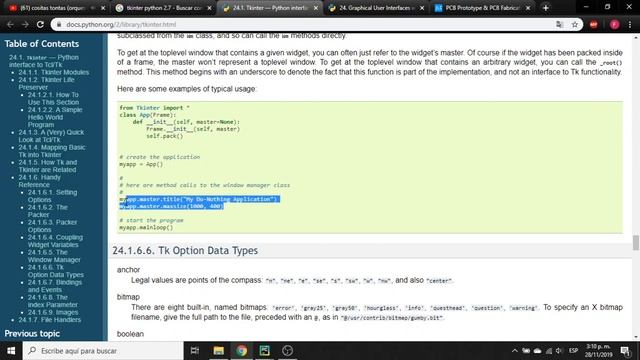Click the ESP input language indicator

coord(573,351)
